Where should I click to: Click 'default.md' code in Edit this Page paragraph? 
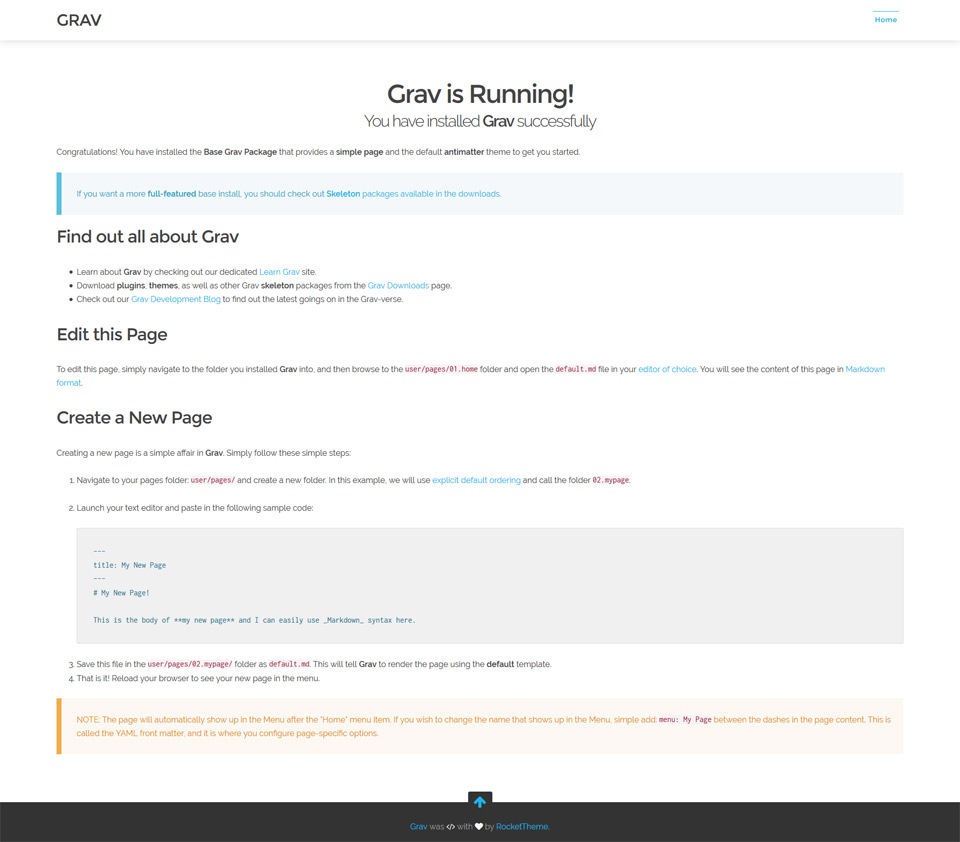576,369
